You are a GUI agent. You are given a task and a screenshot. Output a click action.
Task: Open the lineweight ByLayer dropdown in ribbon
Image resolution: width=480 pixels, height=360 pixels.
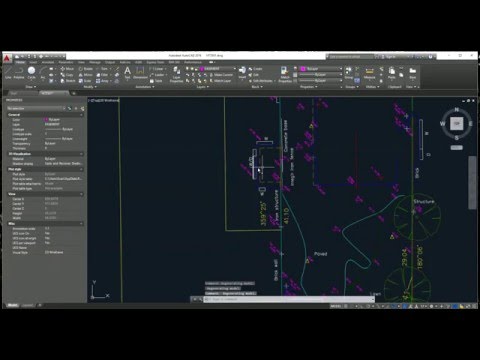point(321,75)
